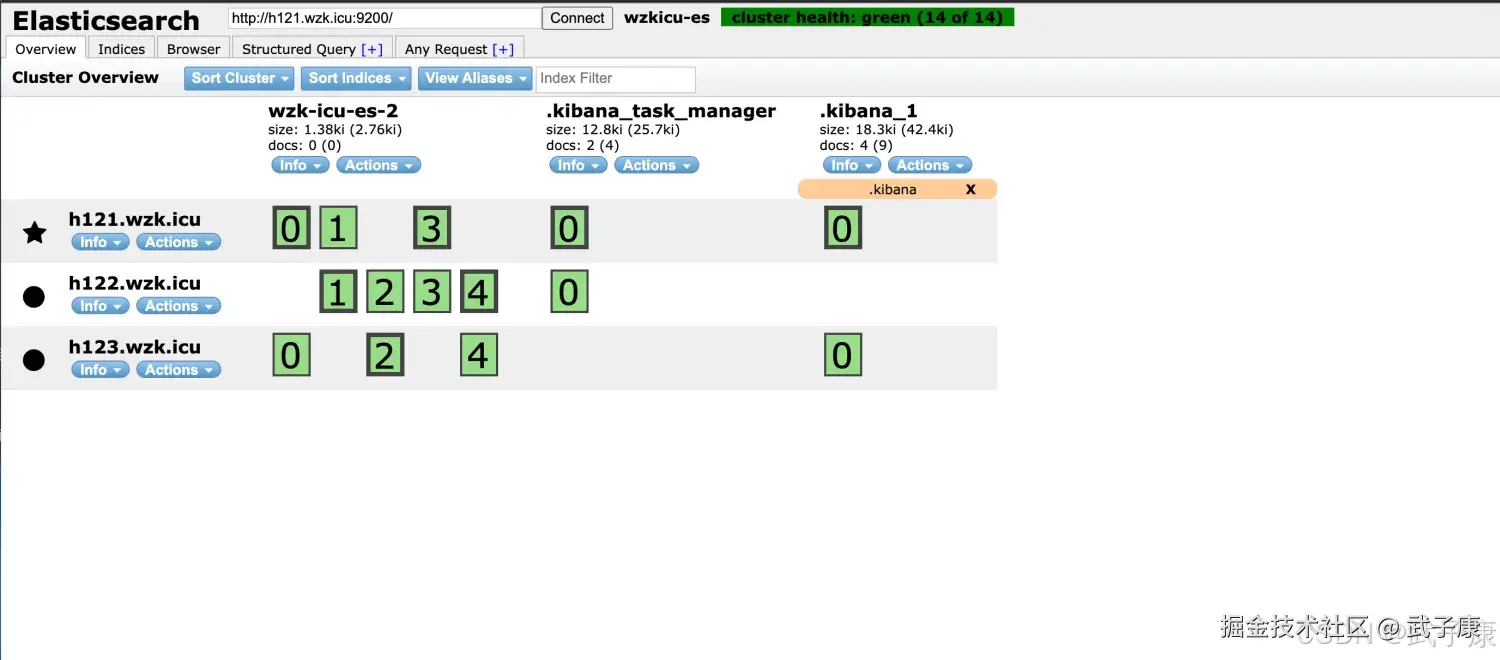The height and width of the screenshot is (660, 1500).
Task: Open the View Aliases dropdown
Action: tap(474, 78)
